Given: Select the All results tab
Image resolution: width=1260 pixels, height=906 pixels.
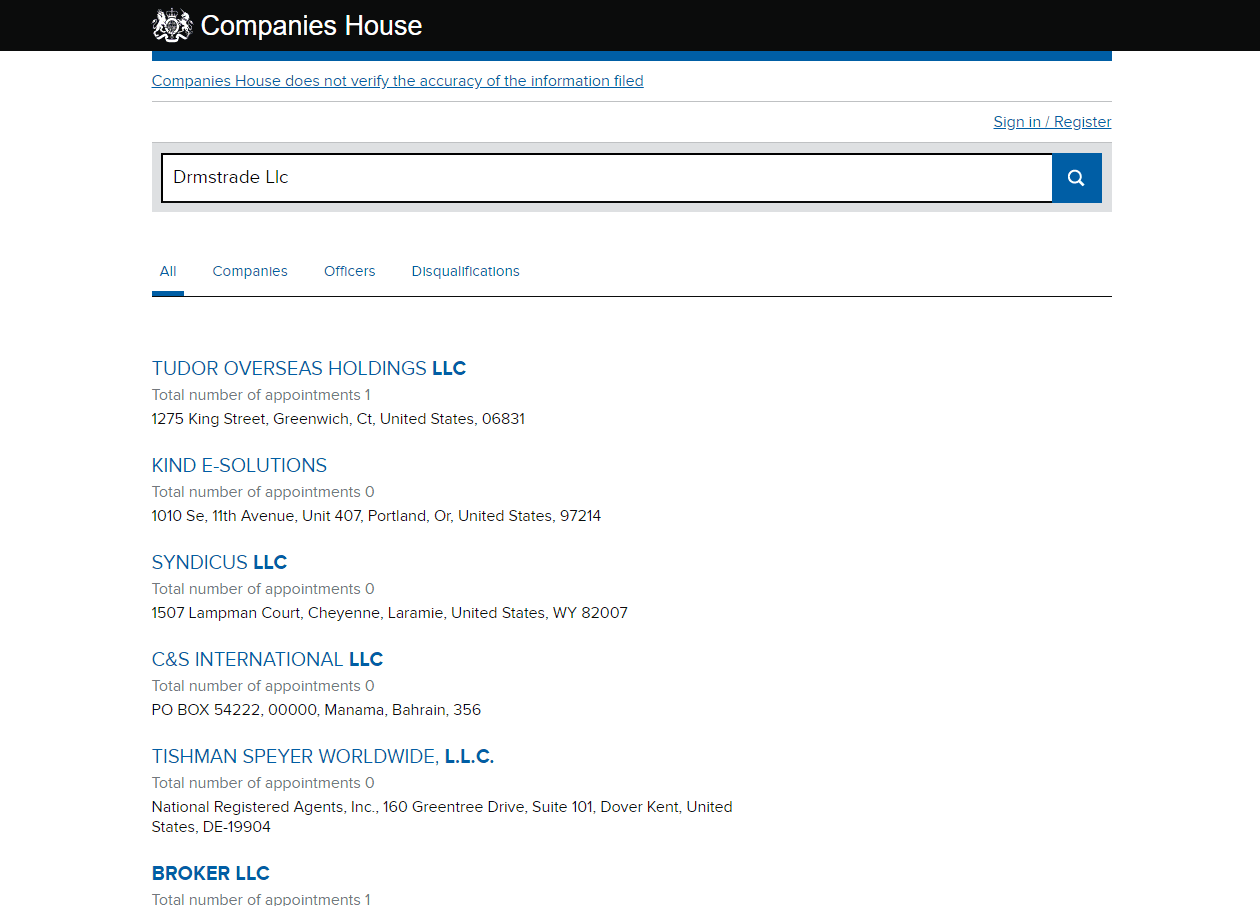Looking at the screenshot, I should [168, 271].
